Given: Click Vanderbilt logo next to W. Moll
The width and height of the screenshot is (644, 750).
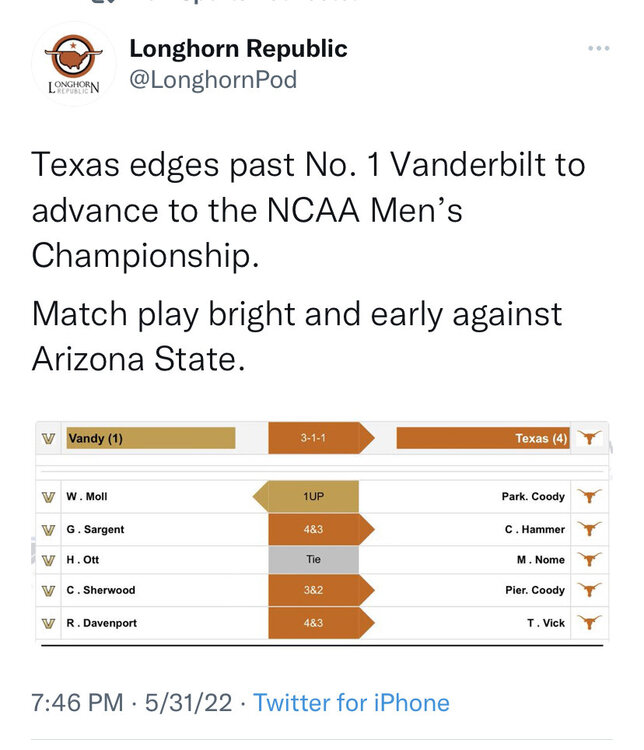Looking at the screenshot, I should 47,497.
